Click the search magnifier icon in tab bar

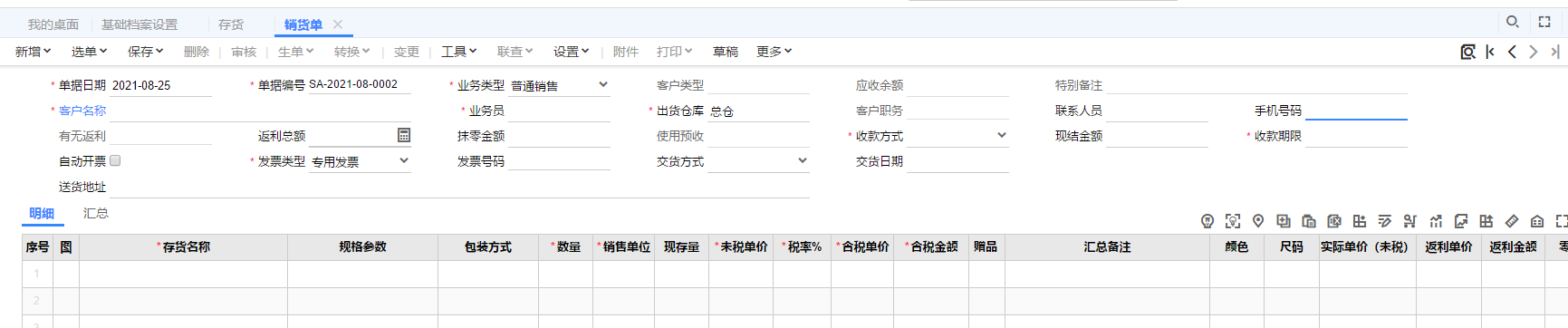click(1512, 22)
